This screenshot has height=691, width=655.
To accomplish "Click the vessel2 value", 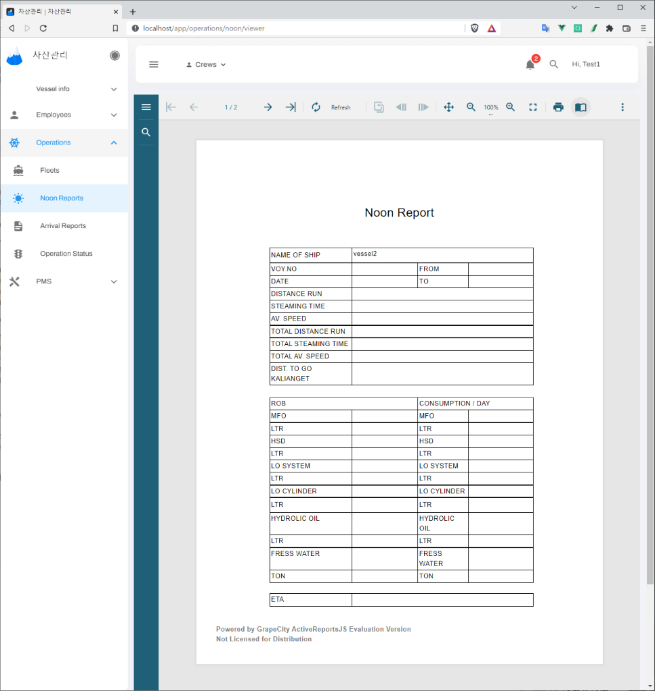I will point(365,254).
